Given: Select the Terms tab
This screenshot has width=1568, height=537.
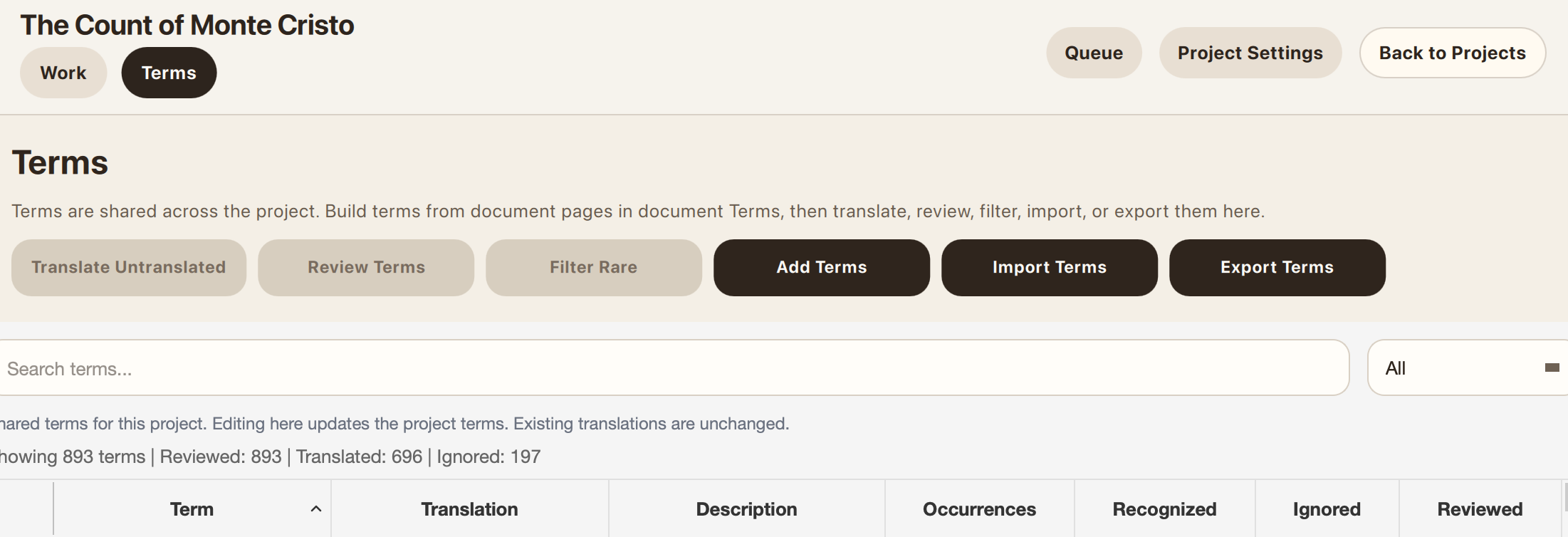Looking at the screenshot, I should point(169,73).
